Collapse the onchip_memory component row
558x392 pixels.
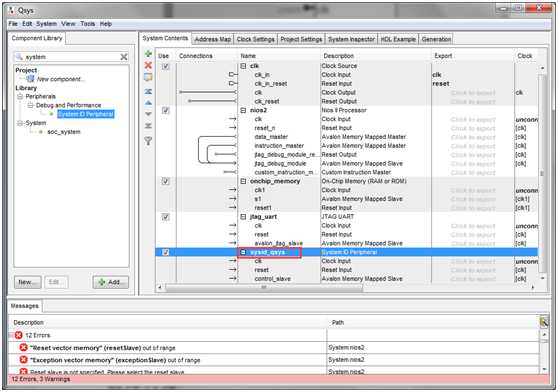[x=243, y=181]
